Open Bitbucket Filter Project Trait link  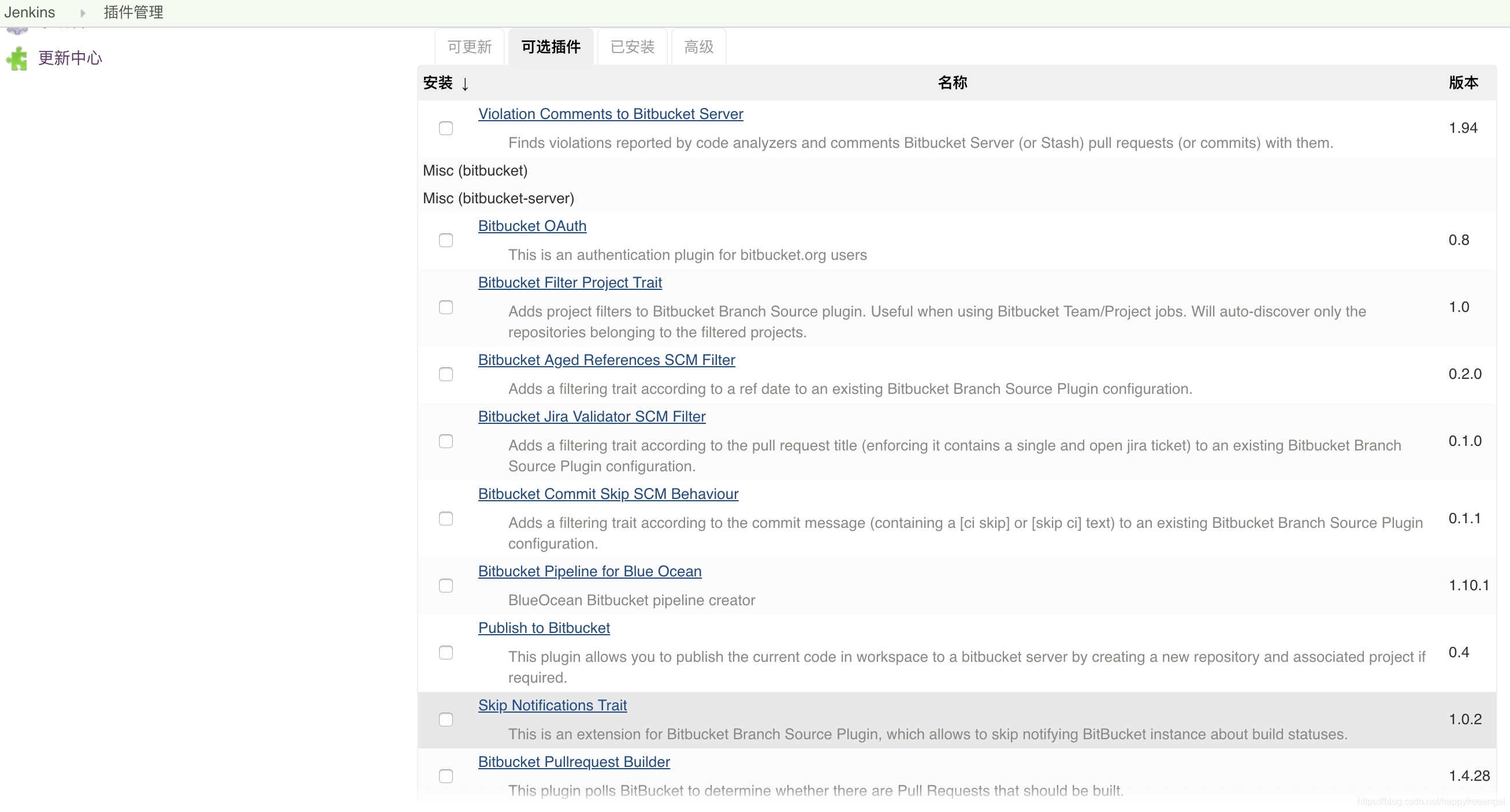(x=569, y=283)
